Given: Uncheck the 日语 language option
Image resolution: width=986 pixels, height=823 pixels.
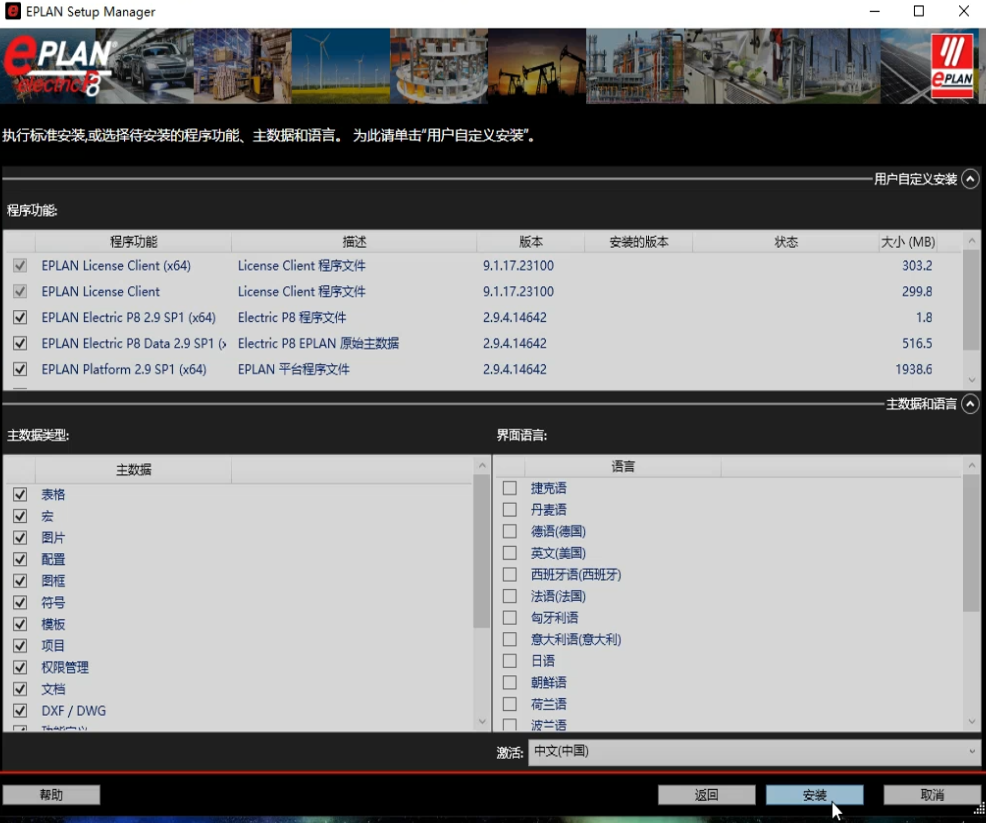Looking at the screenshot, I should click(510, 660).
